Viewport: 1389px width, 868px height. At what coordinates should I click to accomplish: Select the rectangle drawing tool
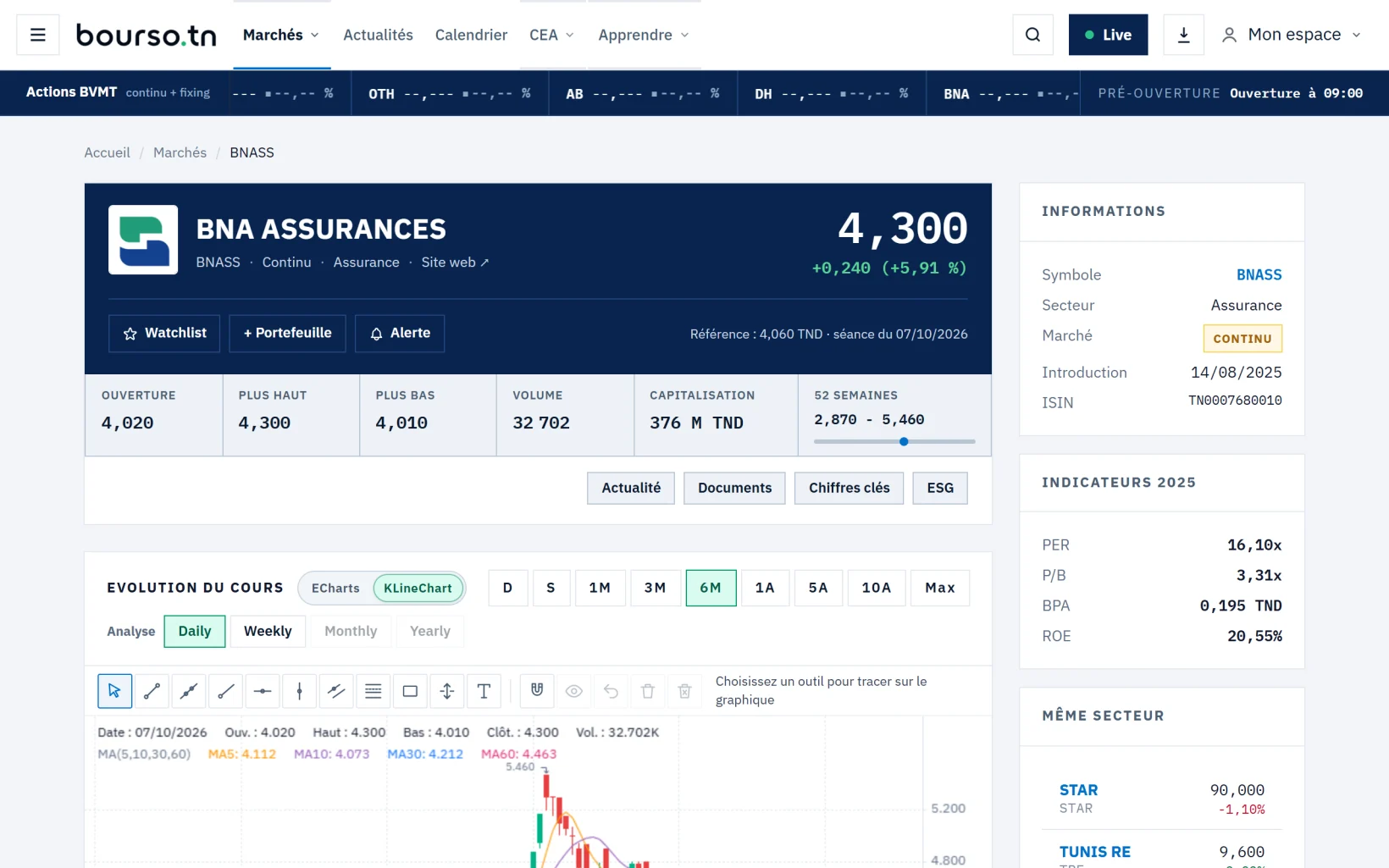point(410,691)
